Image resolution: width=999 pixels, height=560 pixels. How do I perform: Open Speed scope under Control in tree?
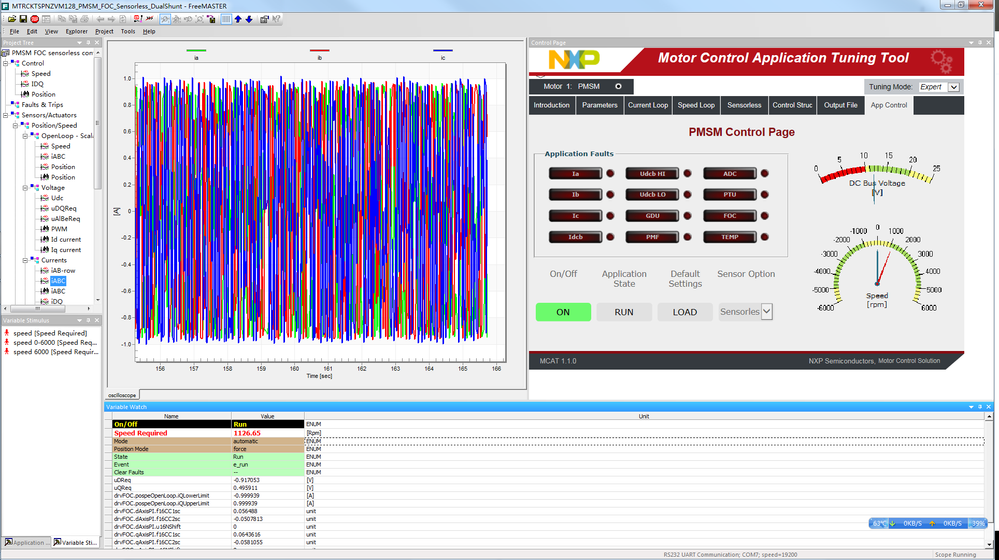(41, 74)
